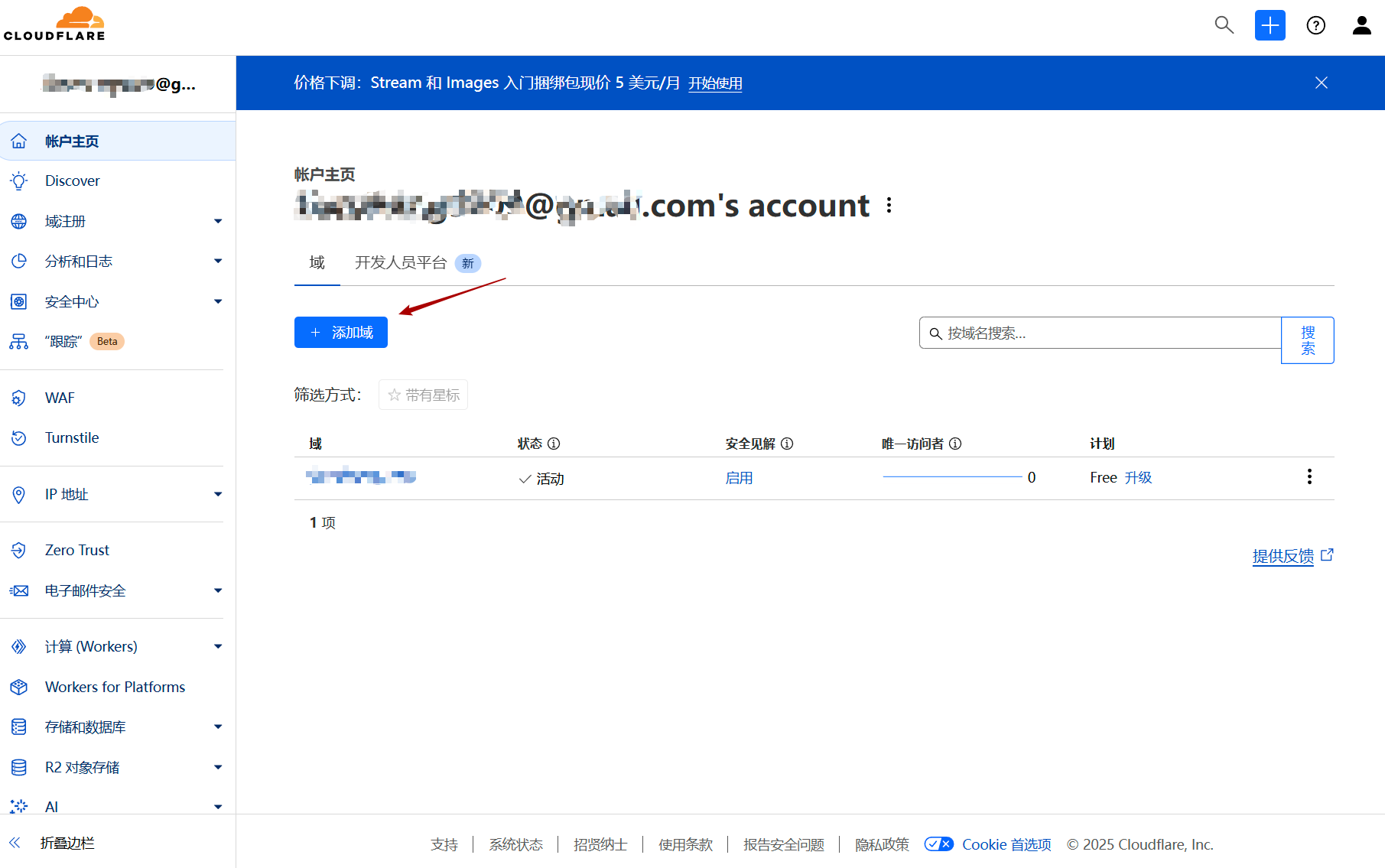Click the search magnifier icon in header

pyautogui.click(x=1224, y=25)
